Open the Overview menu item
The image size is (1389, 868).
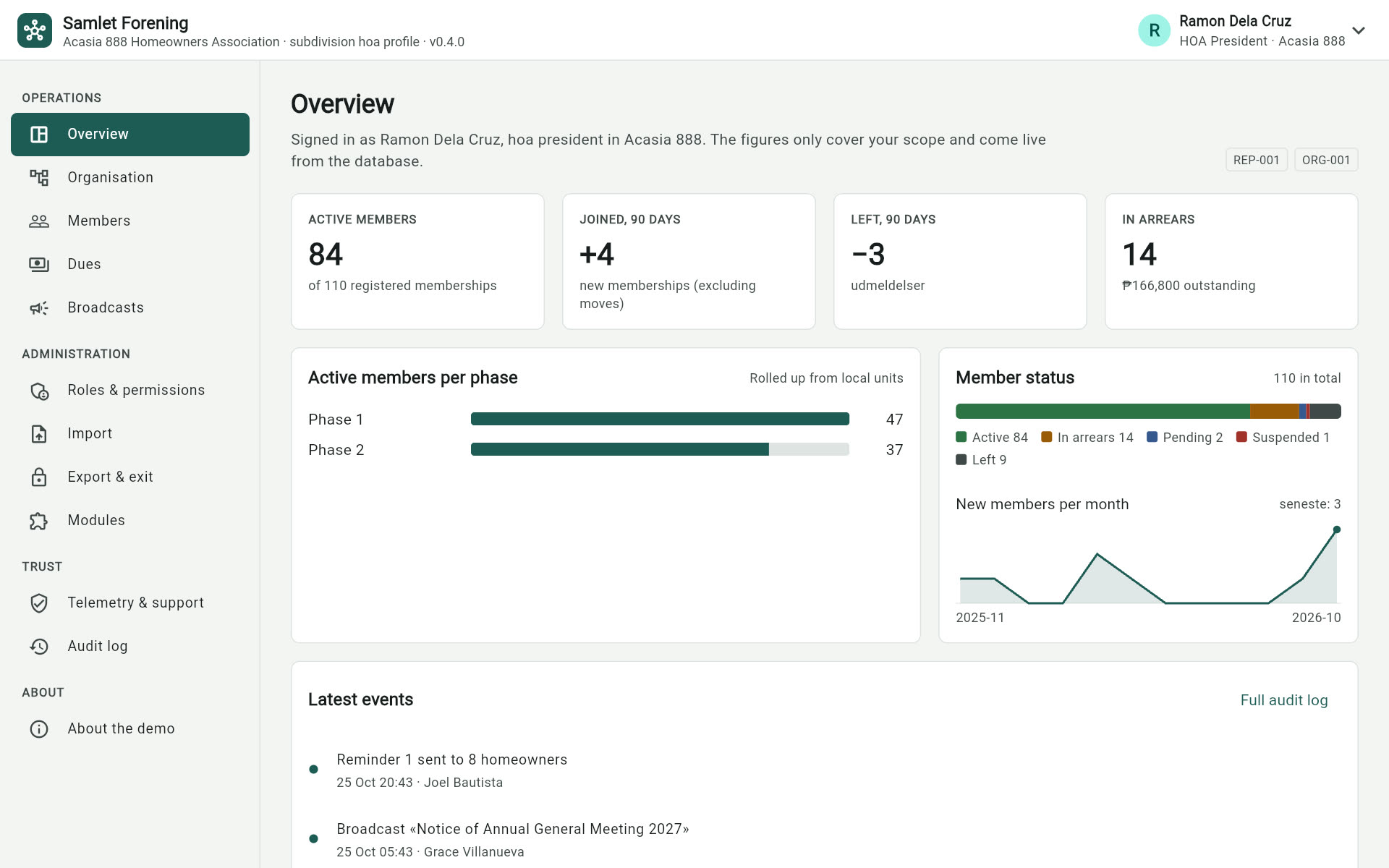130,135
